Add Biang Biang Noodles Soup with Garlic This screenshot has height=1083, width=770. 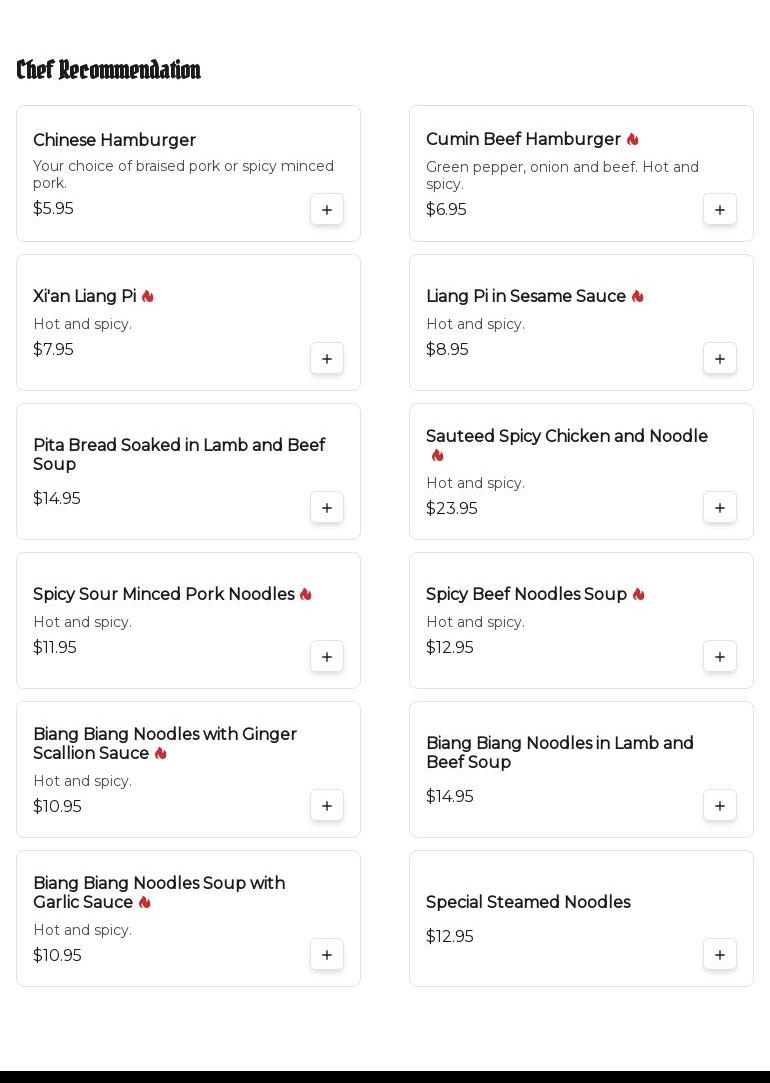tap(327, 955)
